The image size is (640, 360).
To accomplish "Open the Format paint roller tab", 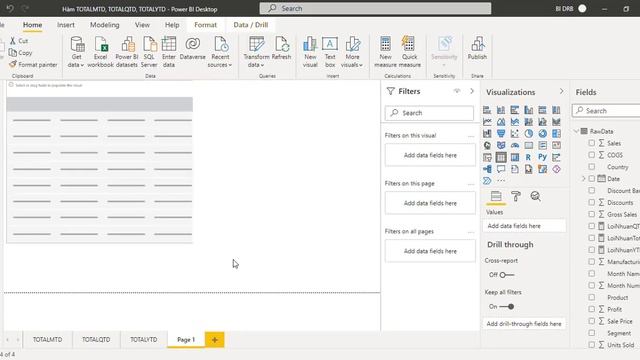I will tap(516, 196).
